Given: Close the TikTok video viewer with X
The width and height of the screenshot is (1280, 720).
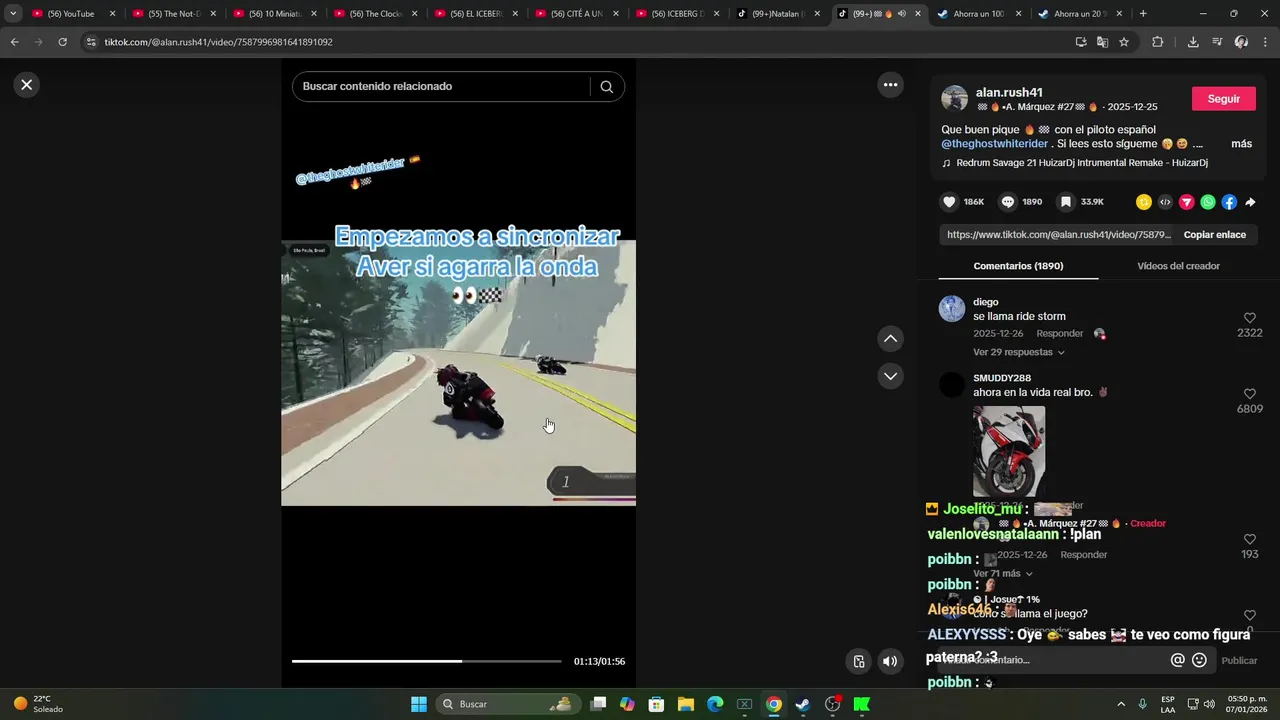Looking at the screenshot, I should (27, 85).
